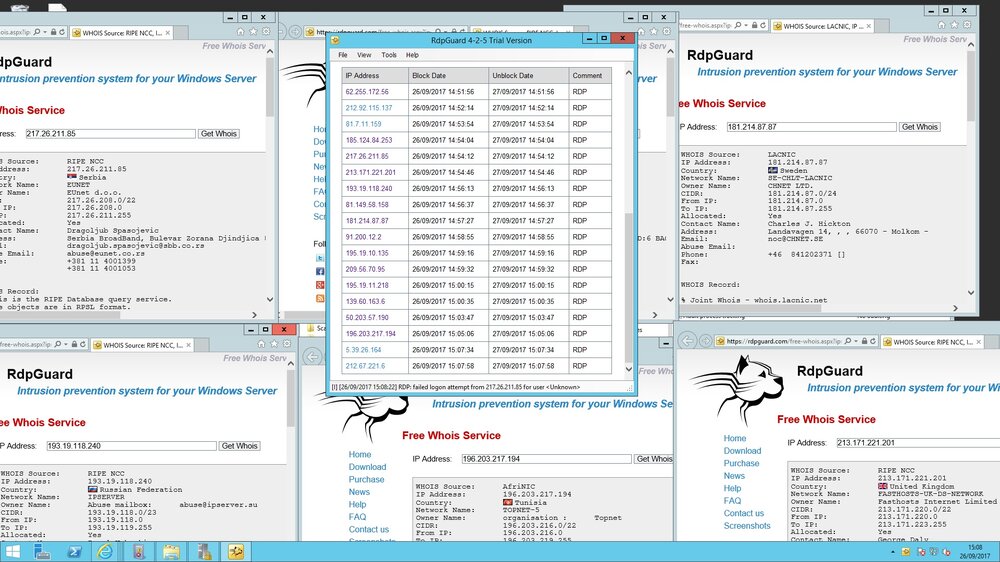Click the Home icon in the Serbia whois window

[x=240, y=31]
